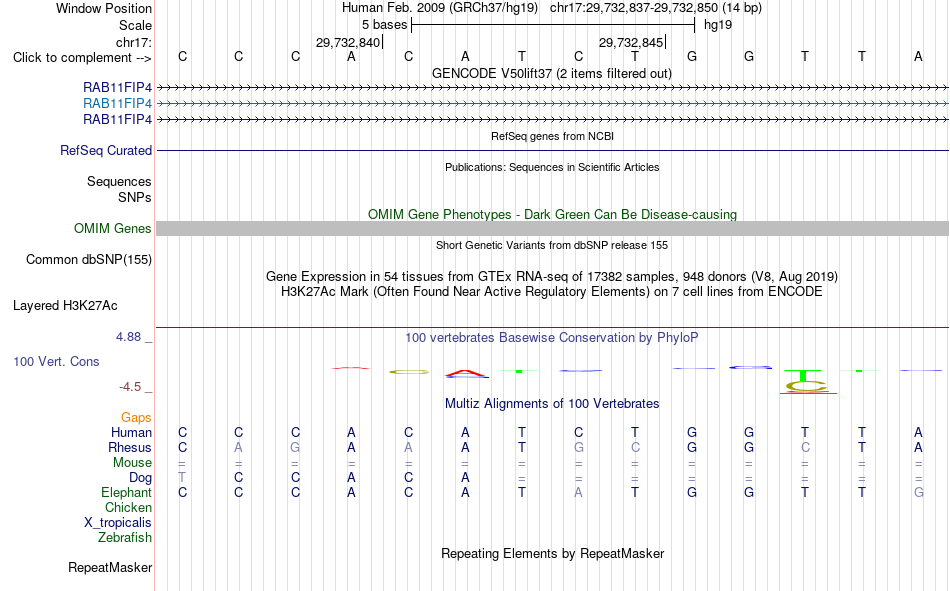Click the 'Human Feb. 2009 (GRCh37/hg19)' assembly text

440,8
